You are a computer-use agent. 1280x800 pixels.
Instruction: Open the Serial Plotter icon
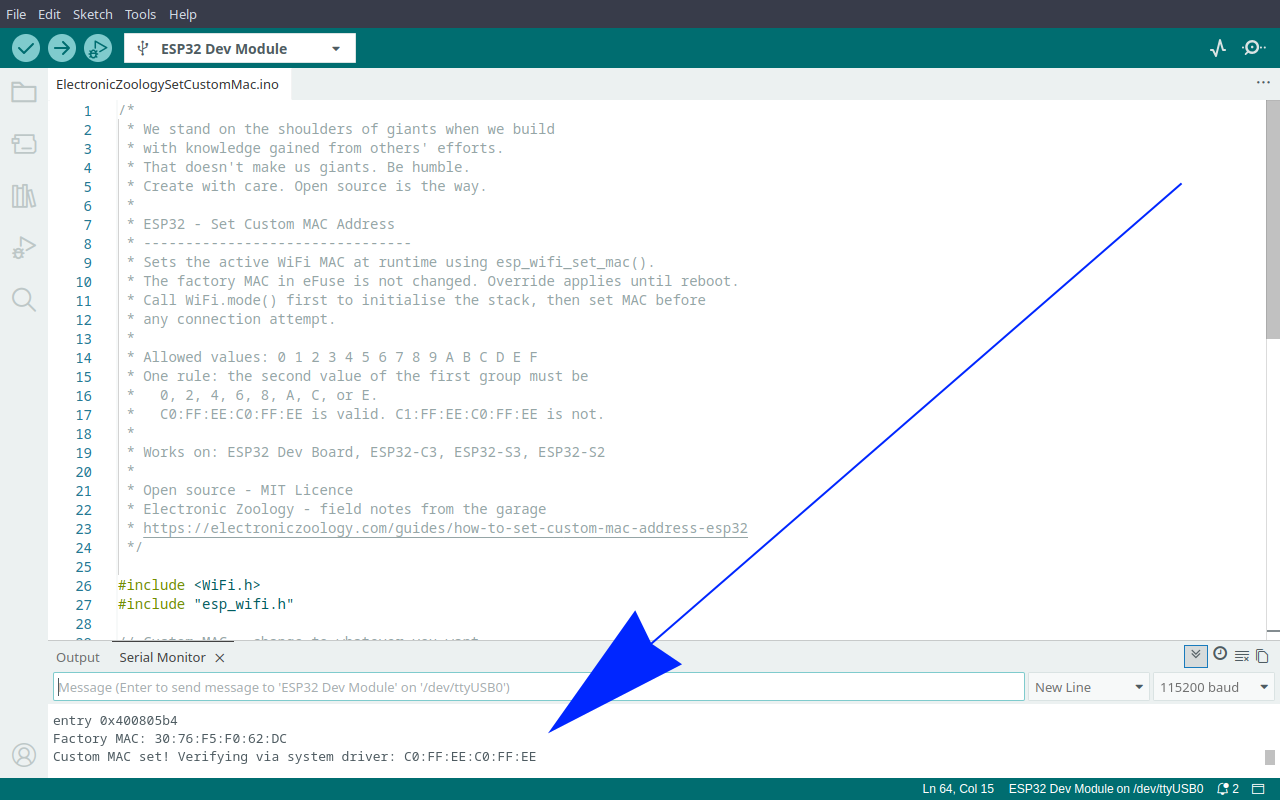(x=1218, y=48)
